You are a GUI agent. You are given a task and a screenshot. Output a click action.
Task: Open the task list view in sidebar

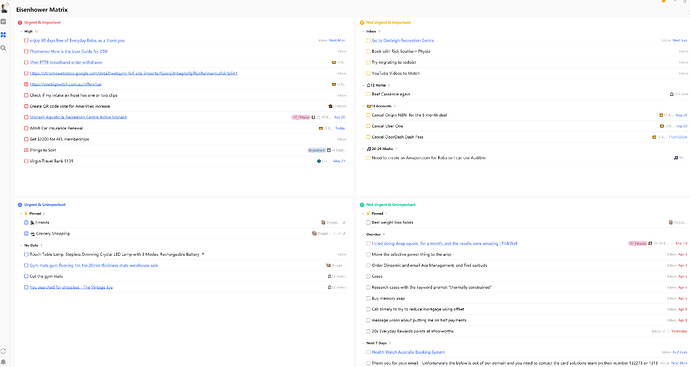(3, 22)
